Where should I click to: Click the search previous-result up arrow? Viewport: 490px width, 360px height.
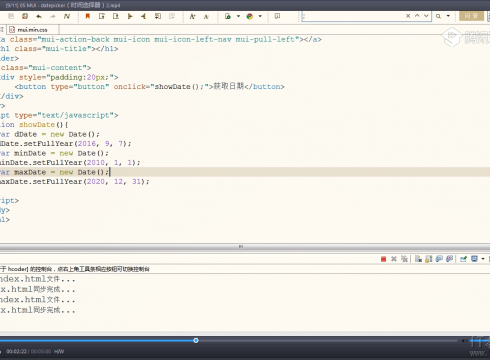pyautogui.click(x=417, y=16)
